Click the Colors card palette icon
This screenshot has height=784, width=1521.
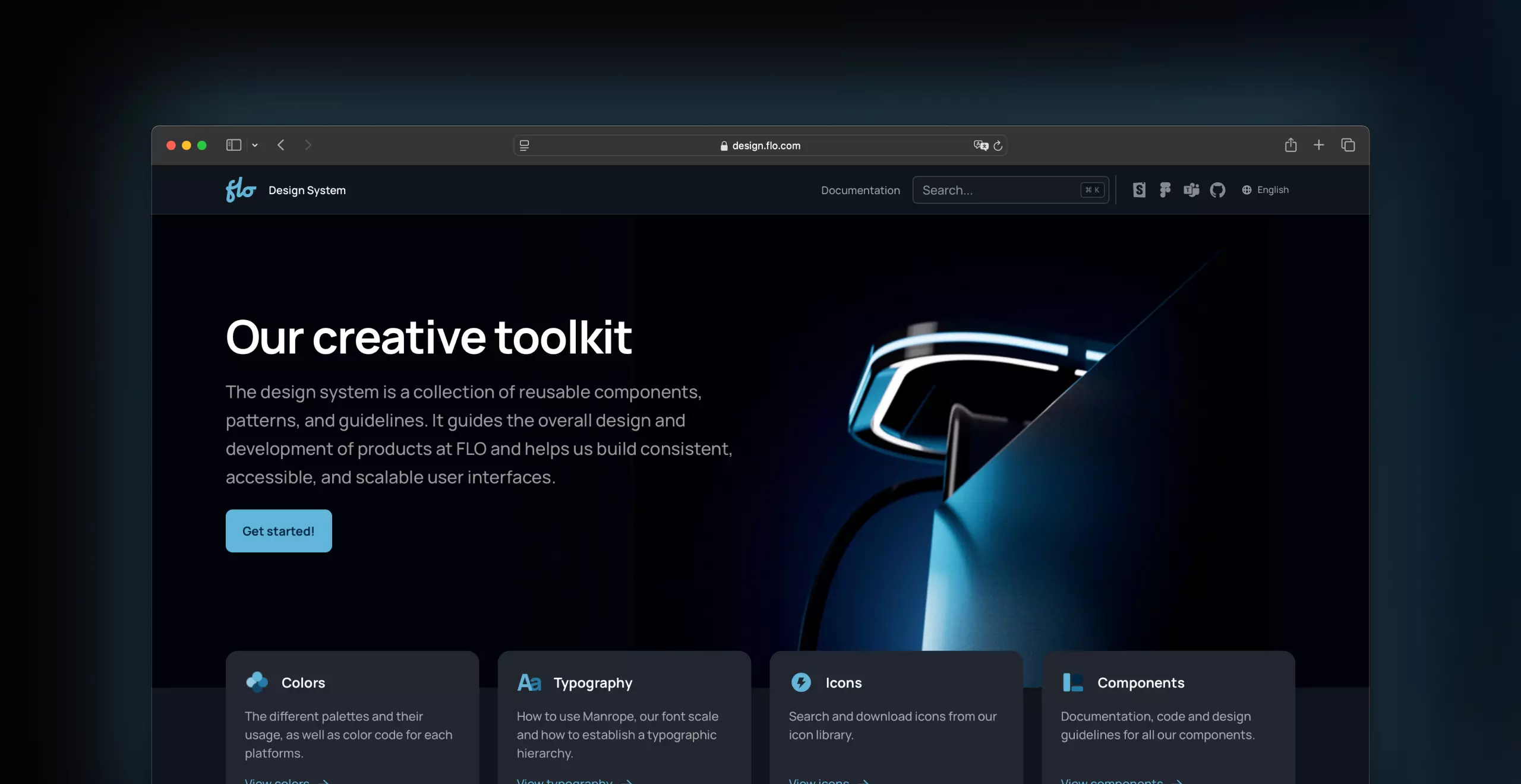[257, 682]
